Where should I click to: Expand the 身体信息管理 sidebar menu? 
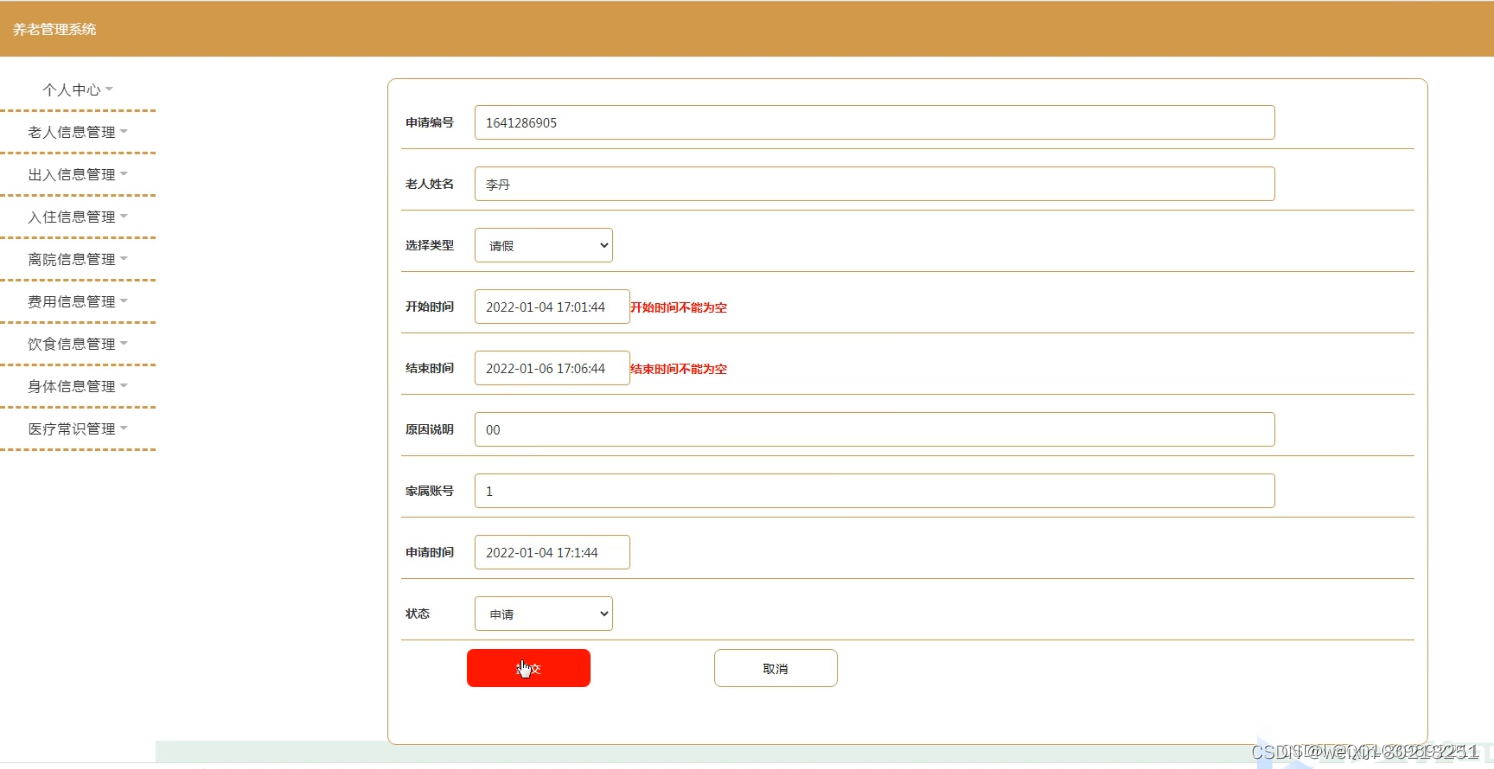78,385
